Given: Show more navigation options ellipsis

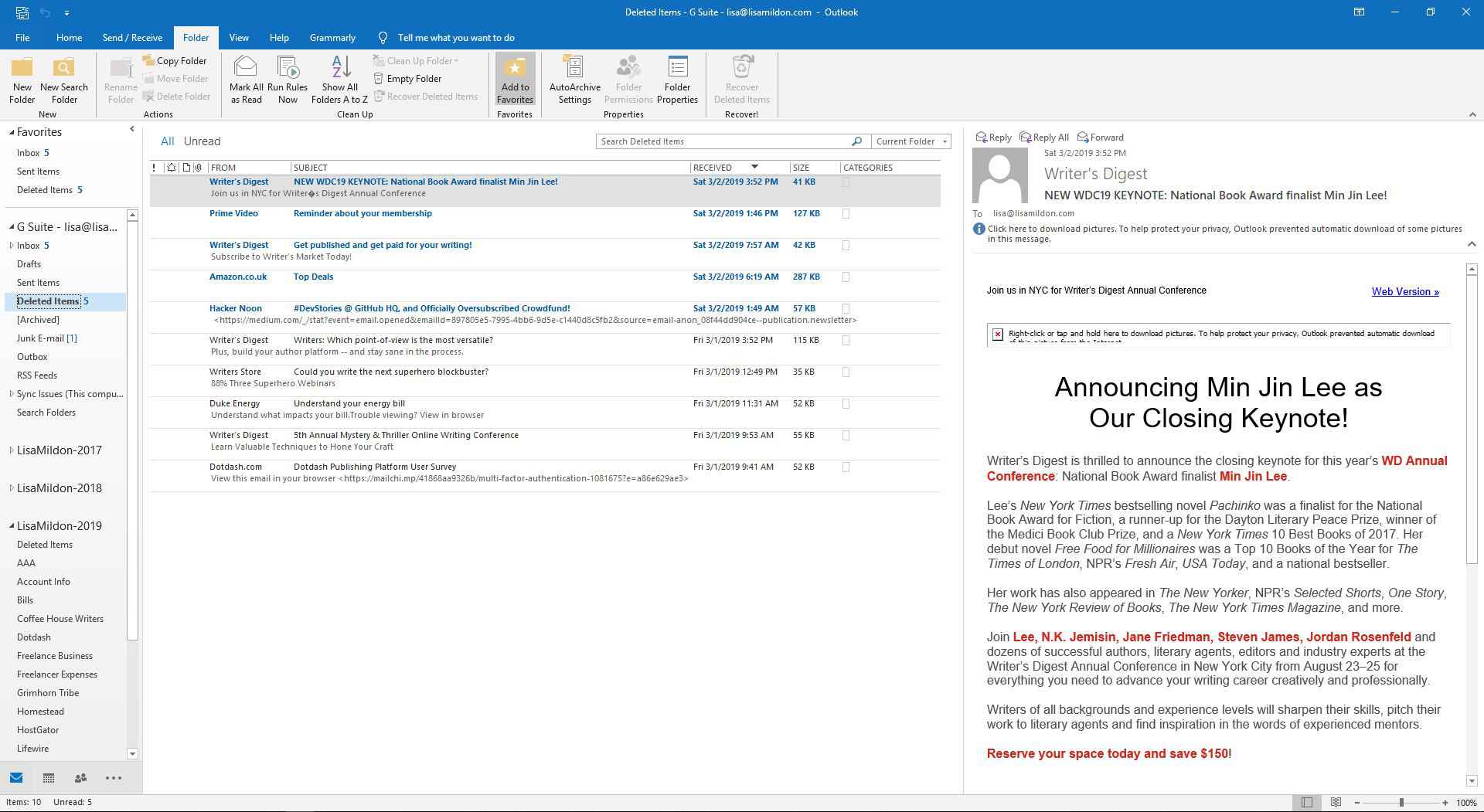Looking at the screenshot, I should (x=114, y=778).
